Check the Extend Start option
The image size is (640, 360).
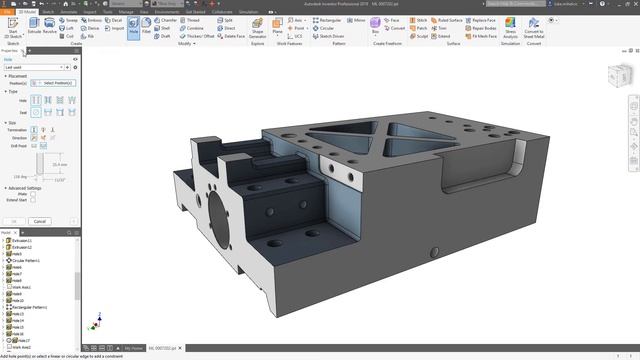coord(33,200)
